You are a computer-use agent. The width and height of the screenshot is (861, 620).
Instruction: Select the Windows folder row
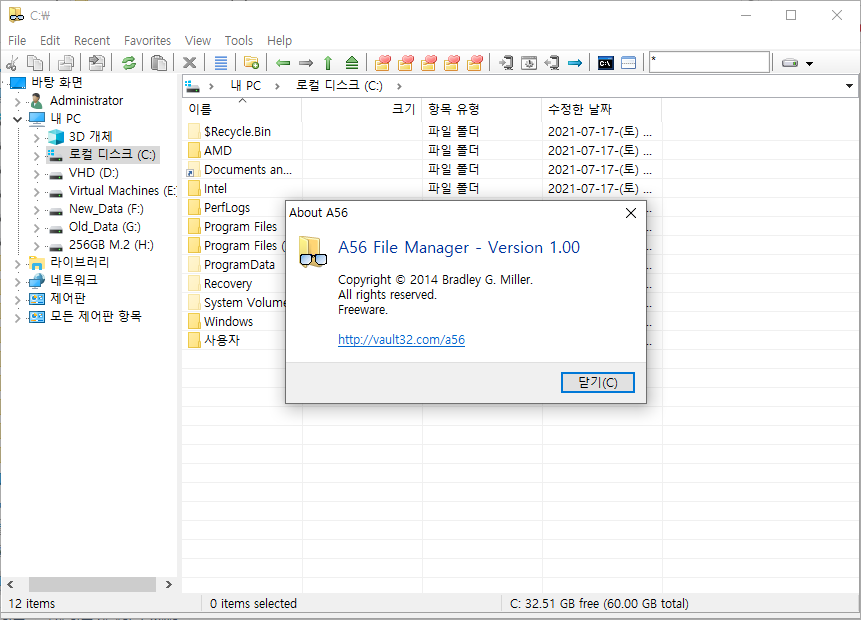coord(228,321)
